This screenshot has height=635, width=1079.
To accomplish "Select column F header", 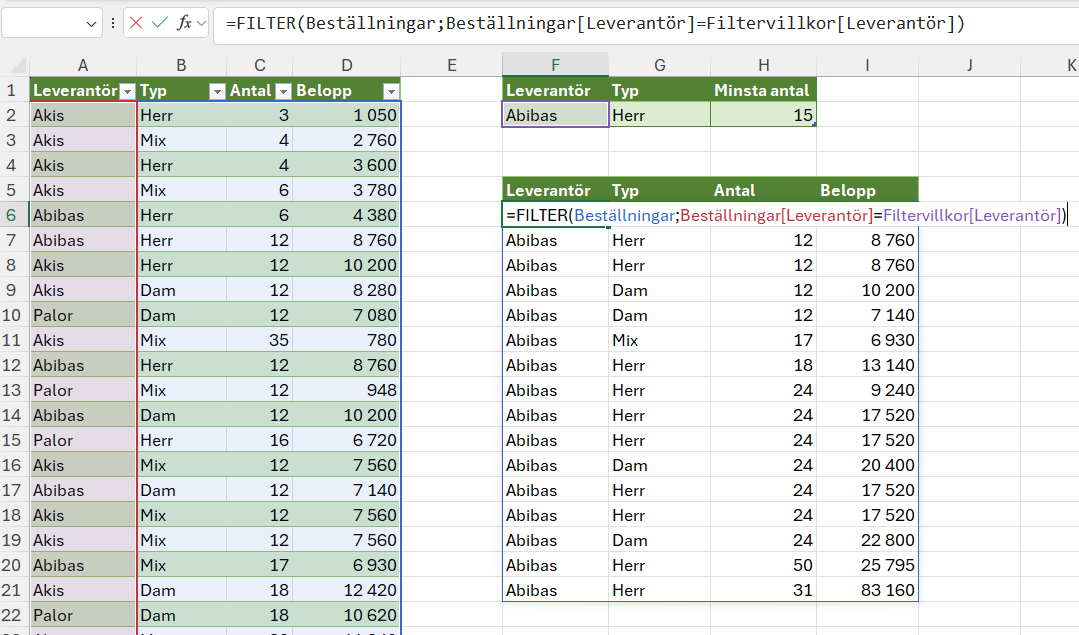I will click(555, 65).
